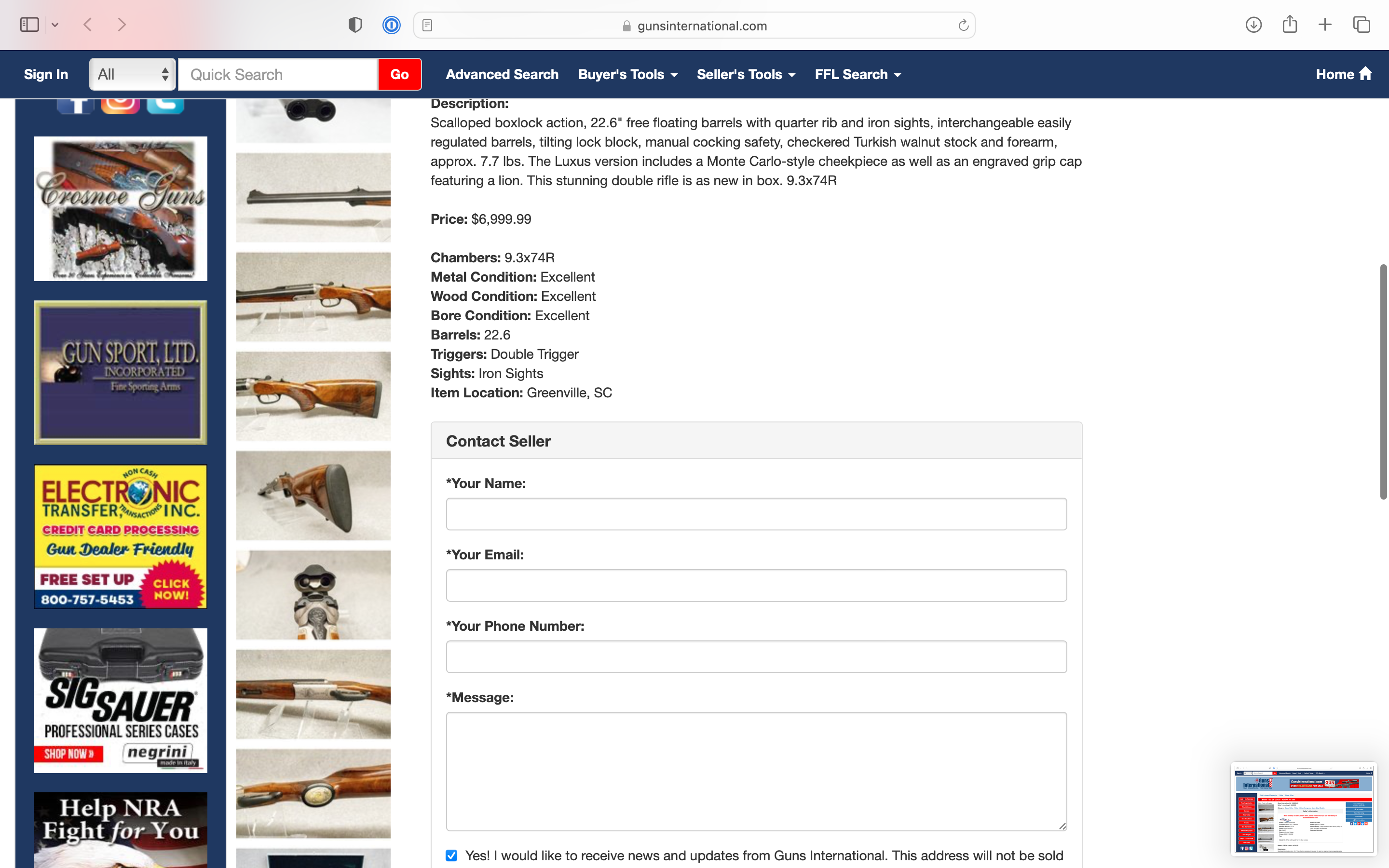Expand Buyer's Tools menu
The width and height of the screenshot is (1389, 868).
[x=628, y=74]
